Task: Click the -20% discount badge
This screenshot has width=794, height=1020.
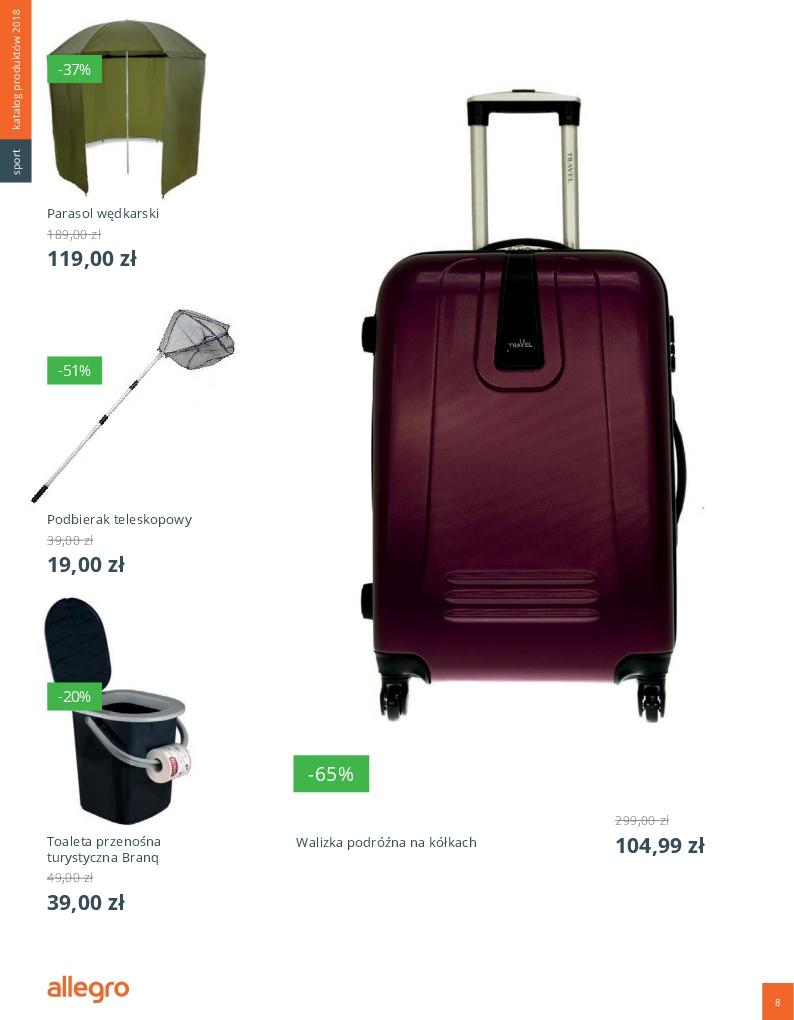Action: pyautogui.click(x=75, y=697)
